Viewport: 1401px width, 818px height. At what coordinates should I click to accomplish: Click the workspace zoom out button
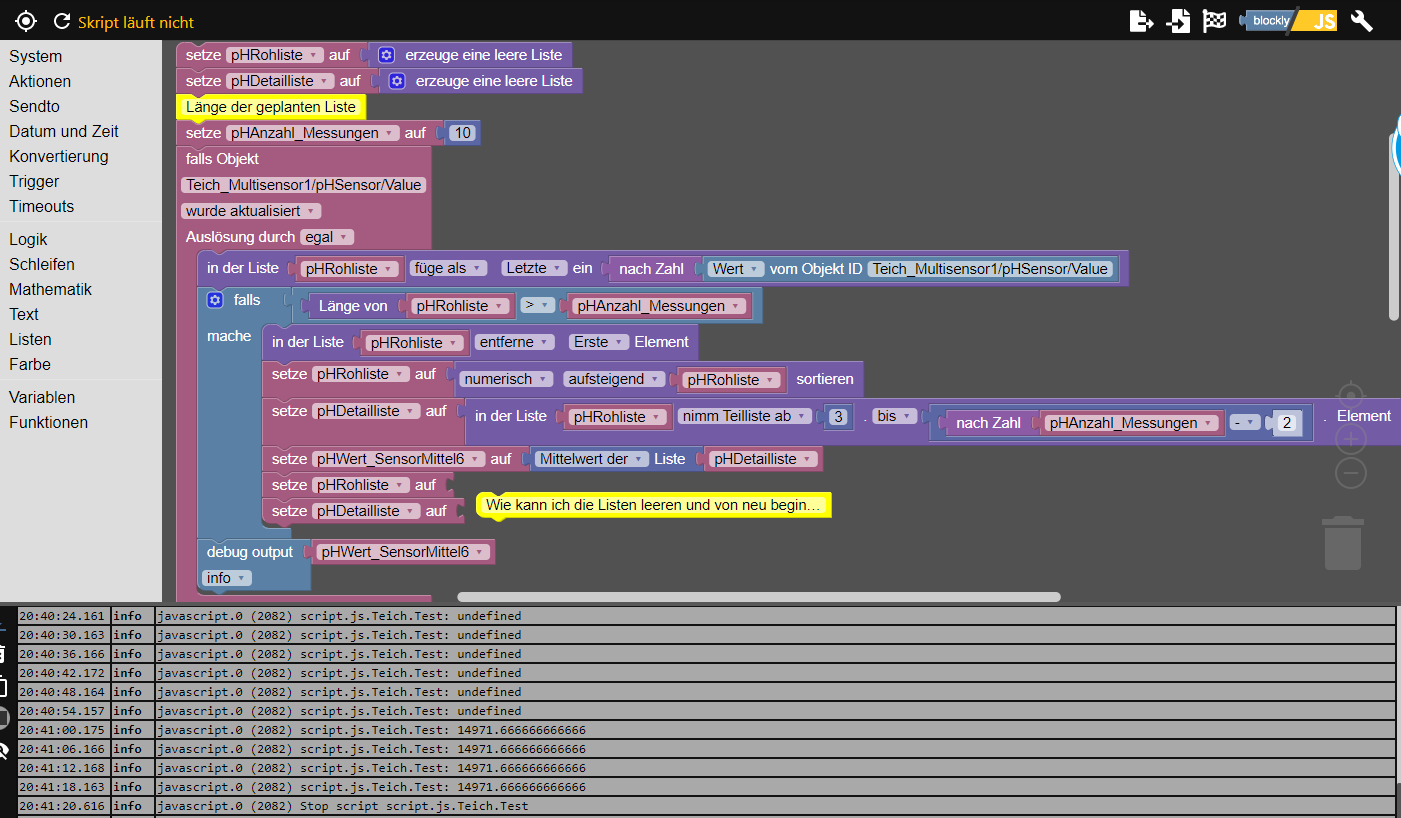click(x=1351, y=473)
